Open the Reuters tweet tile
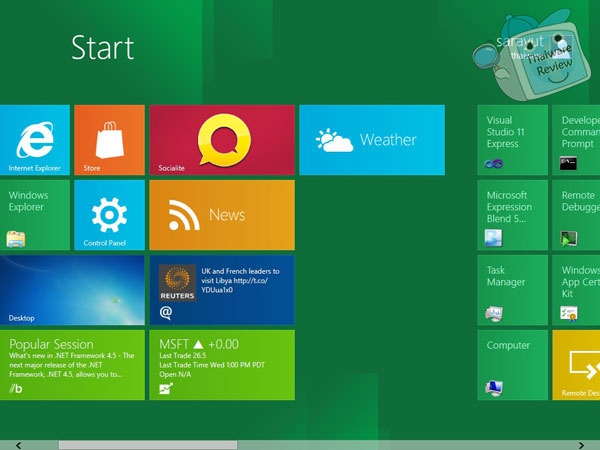This screenshot has width=600, height=450. click(222, 290)
